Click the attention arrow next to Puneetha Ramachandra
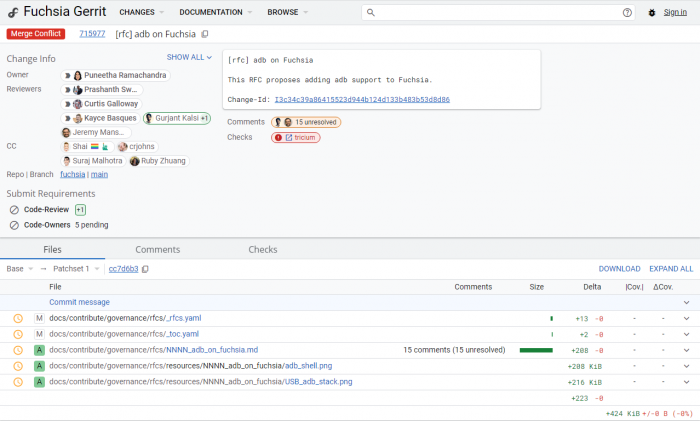The width and height of the screenshot is (700, 421). tap(67, 75)
